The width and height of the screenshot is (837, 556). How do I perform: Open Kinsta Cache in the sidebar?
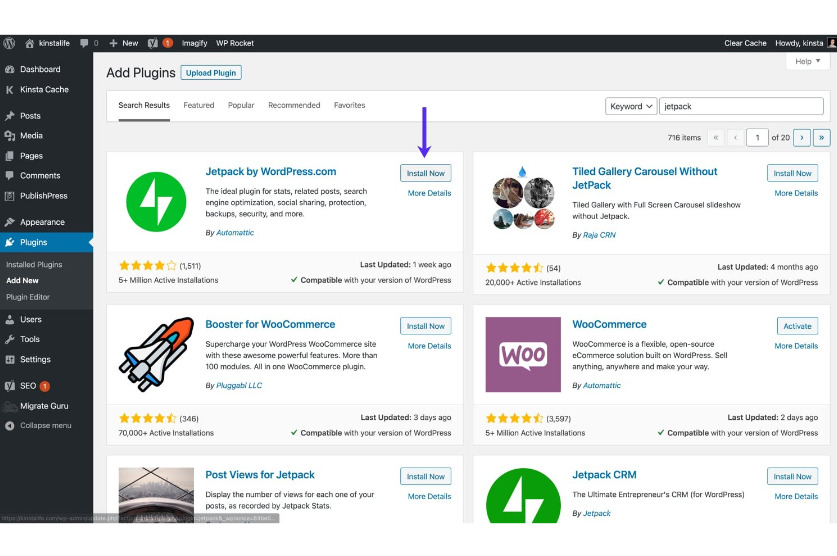[x=44, y=89]
